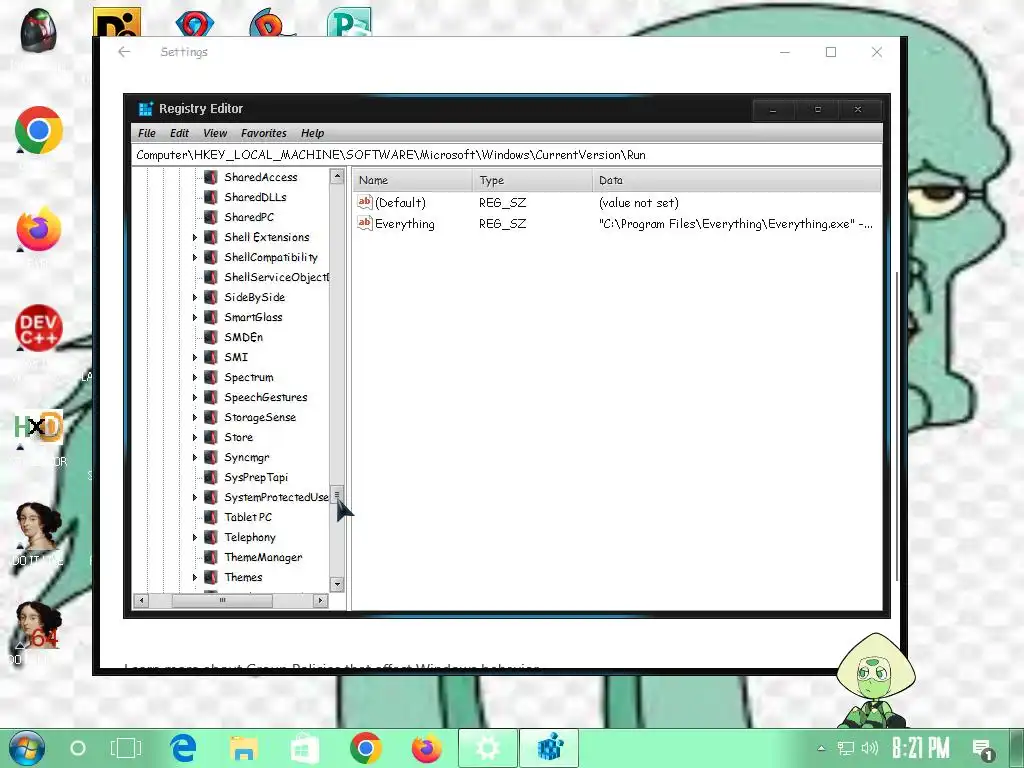Open Microsoft Store from the taskbar
The image size is (1024, 768).
304,748
